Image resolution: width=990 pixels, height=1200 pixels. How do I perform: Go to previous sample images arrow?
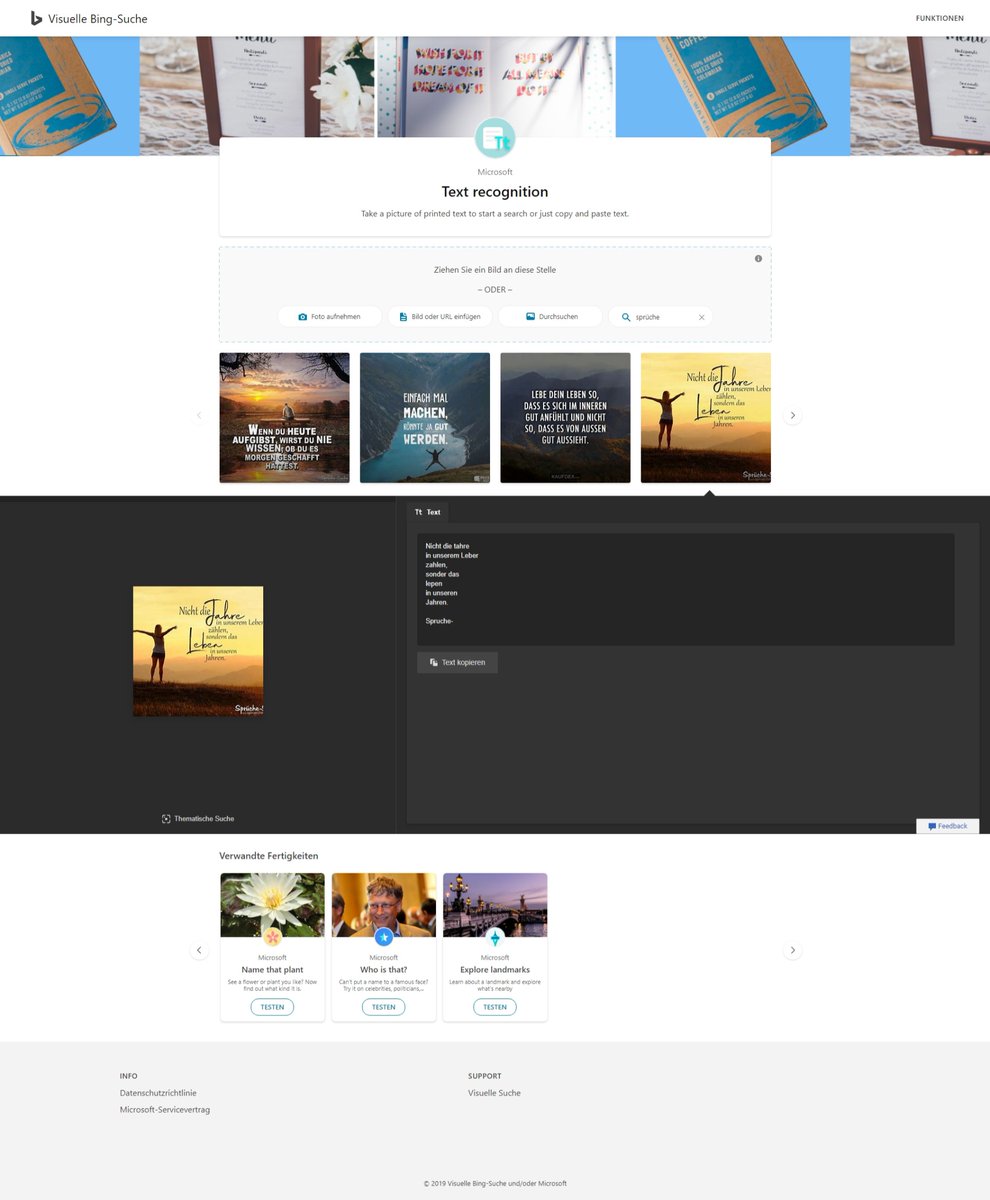tap(199, 415)
